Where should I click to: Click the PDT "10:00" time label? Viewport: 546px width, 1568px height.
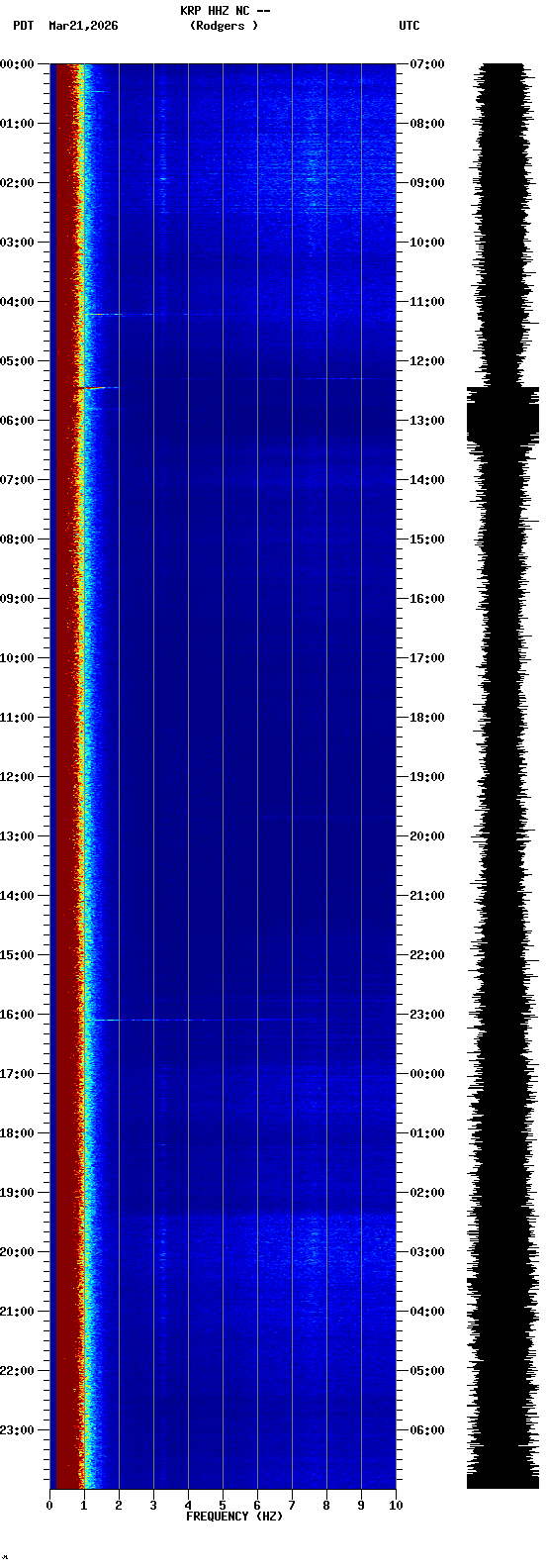pos(18,658)
